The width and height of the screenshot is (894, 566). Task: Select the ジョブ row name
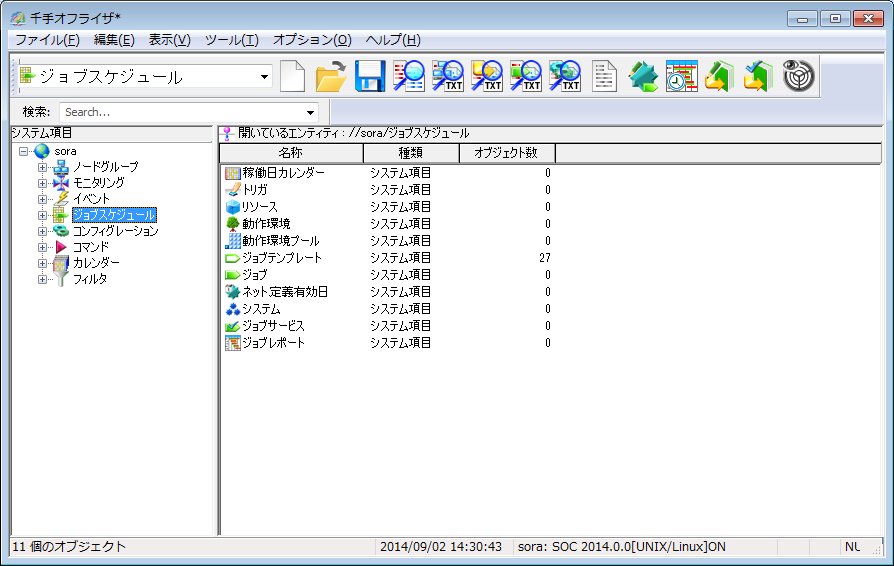click(x=254, y=275)
